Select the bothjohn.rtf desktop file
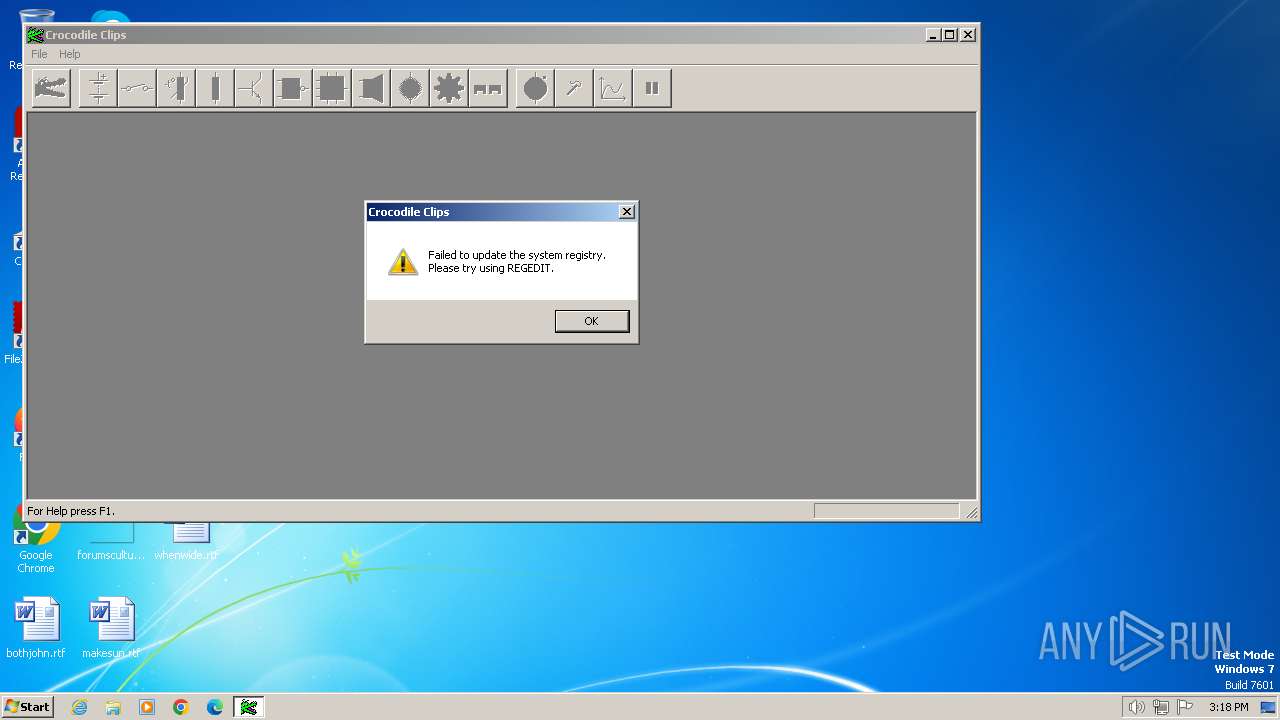Screen dimensions: 1280x720 click(36, 628)
